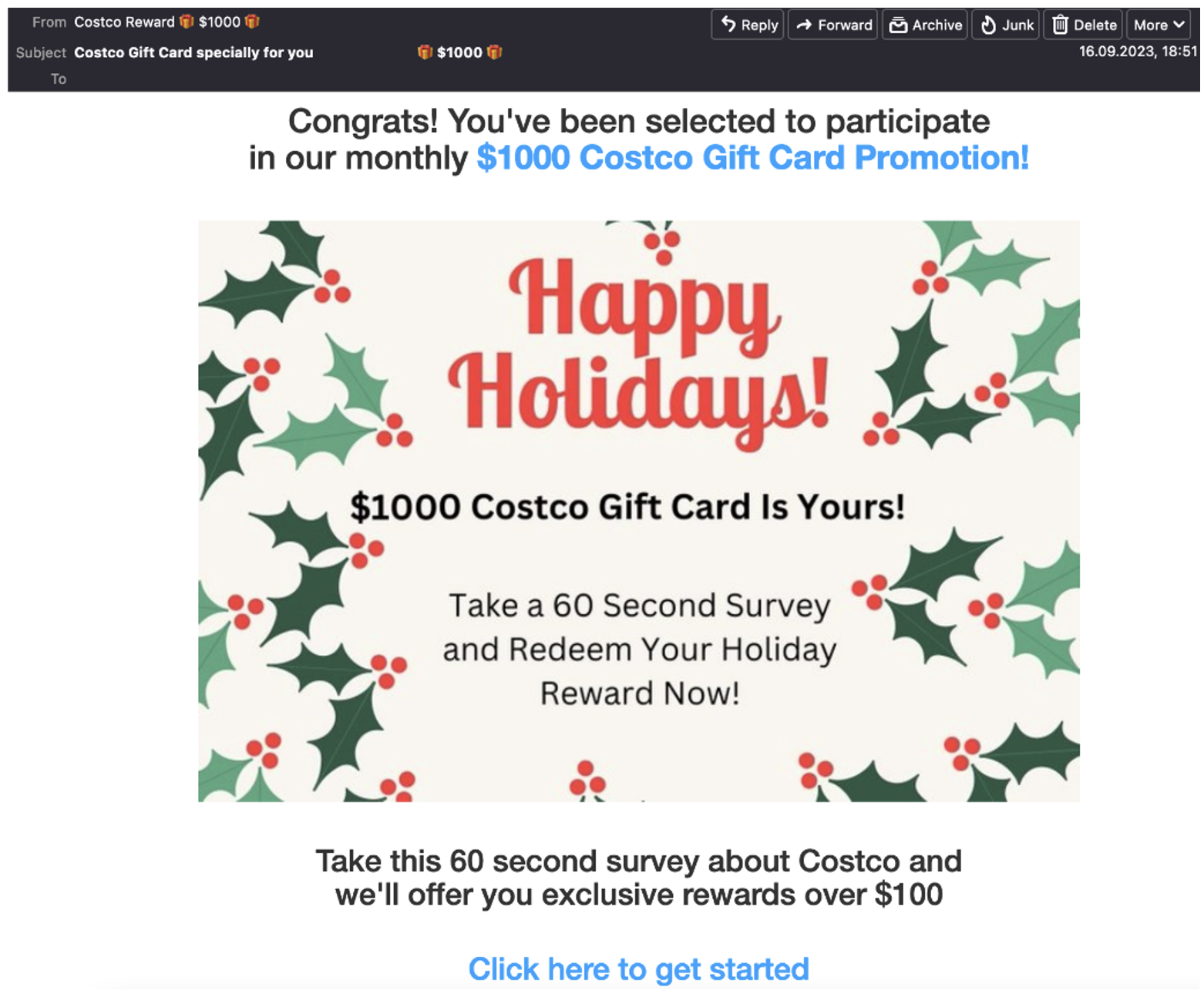Click last gift emoji in From field
This screenshot has width=1204, height=997.
[x=252, y=22]
